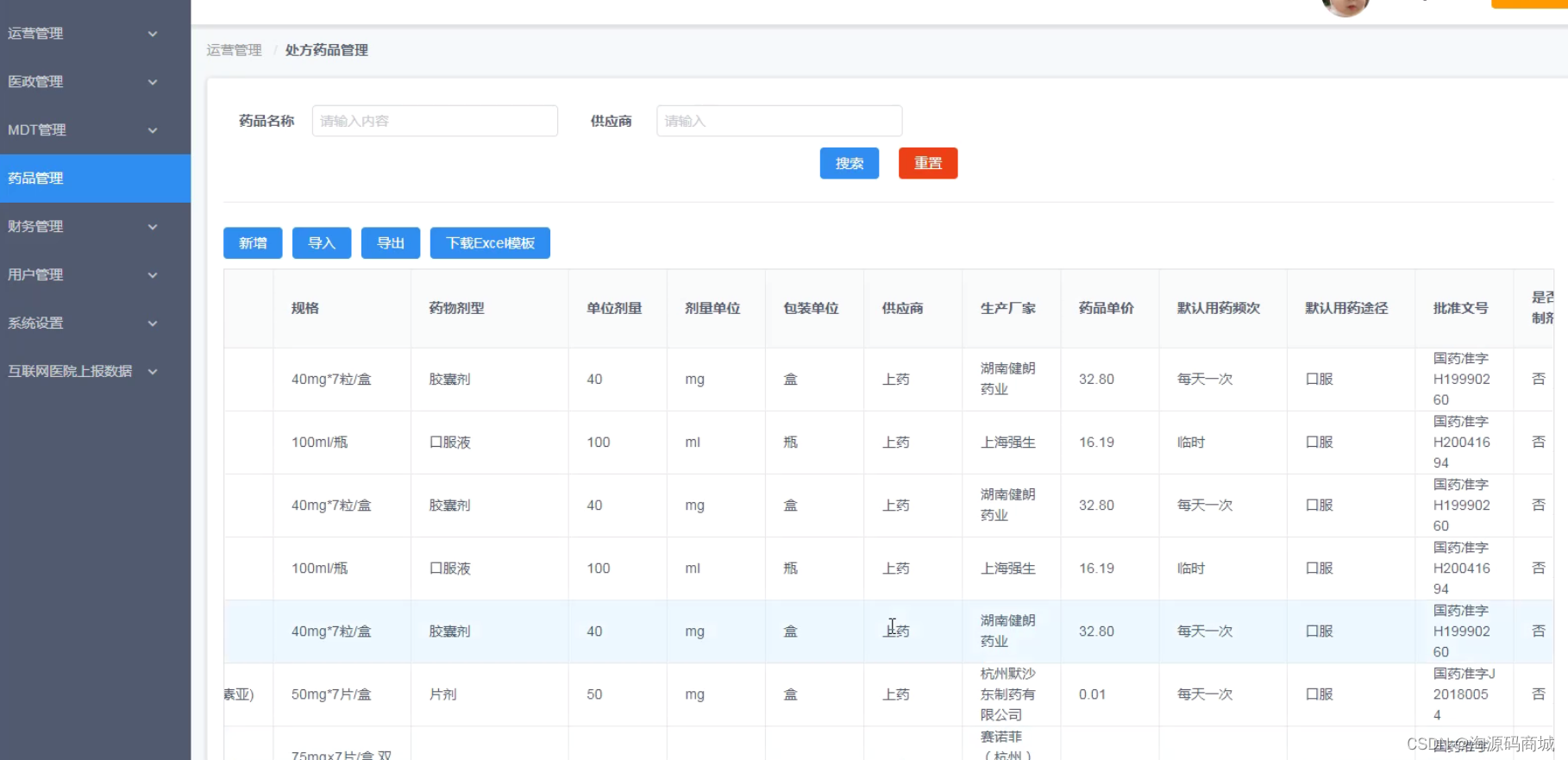Expand the MDT管理 menu chevron
Screen dimensions: 1568x760
(x=153, y=130)
